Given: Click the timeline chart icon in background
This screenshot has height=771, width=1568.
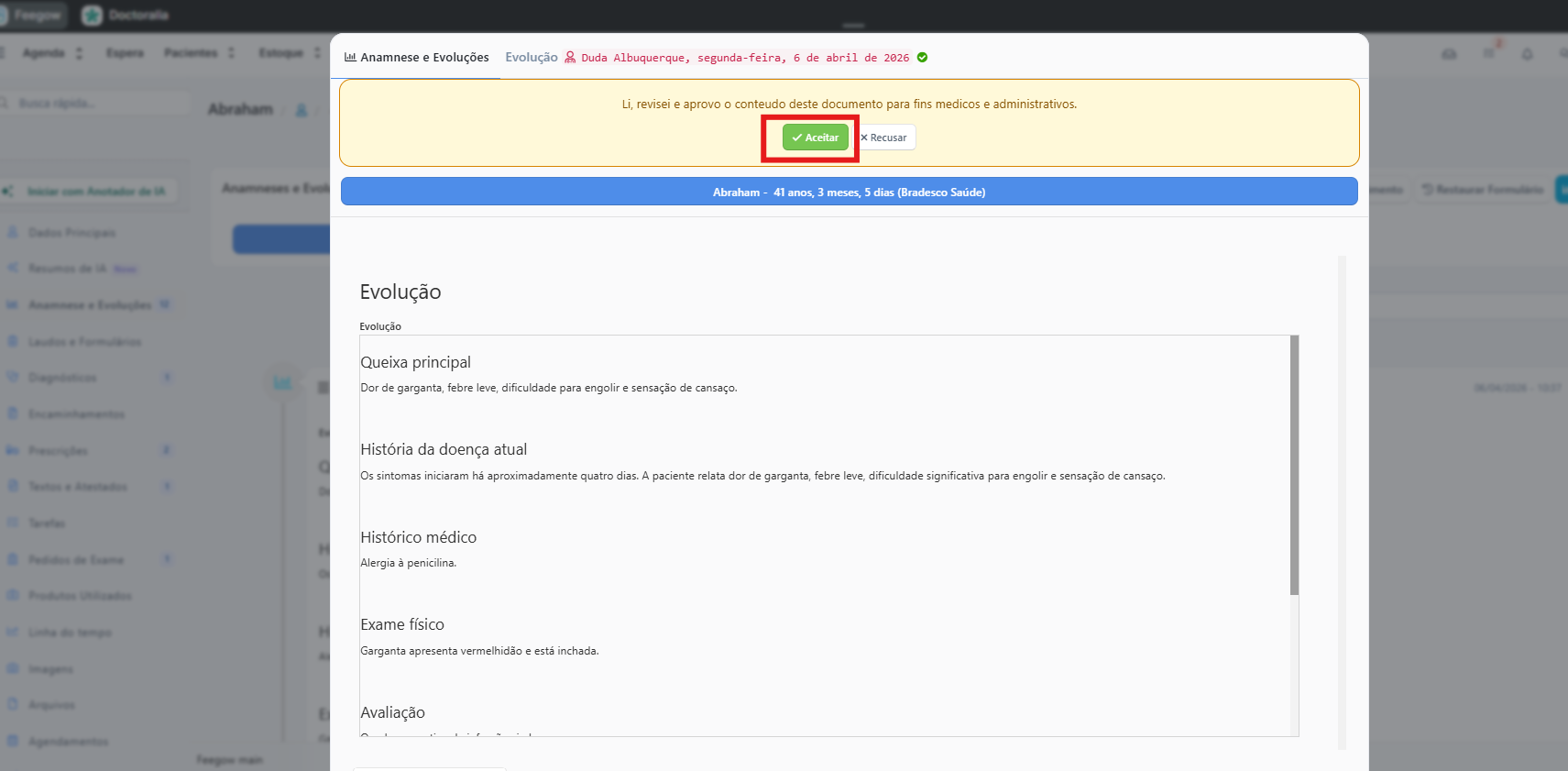Looking at the screenshot, I should (x=282, y=382).
